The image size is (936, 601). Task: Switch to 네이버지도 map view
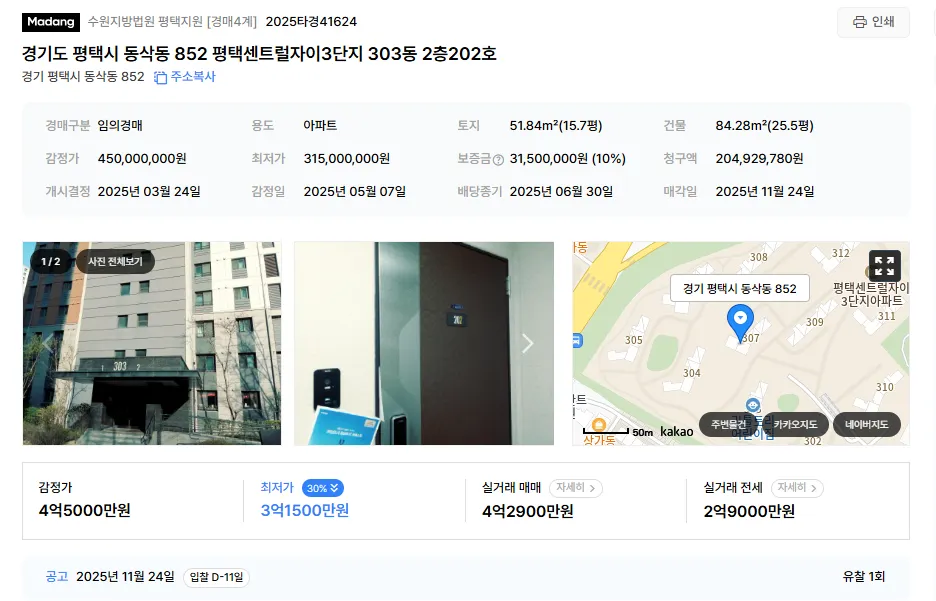pyautogui.click(x=867, y=424)
